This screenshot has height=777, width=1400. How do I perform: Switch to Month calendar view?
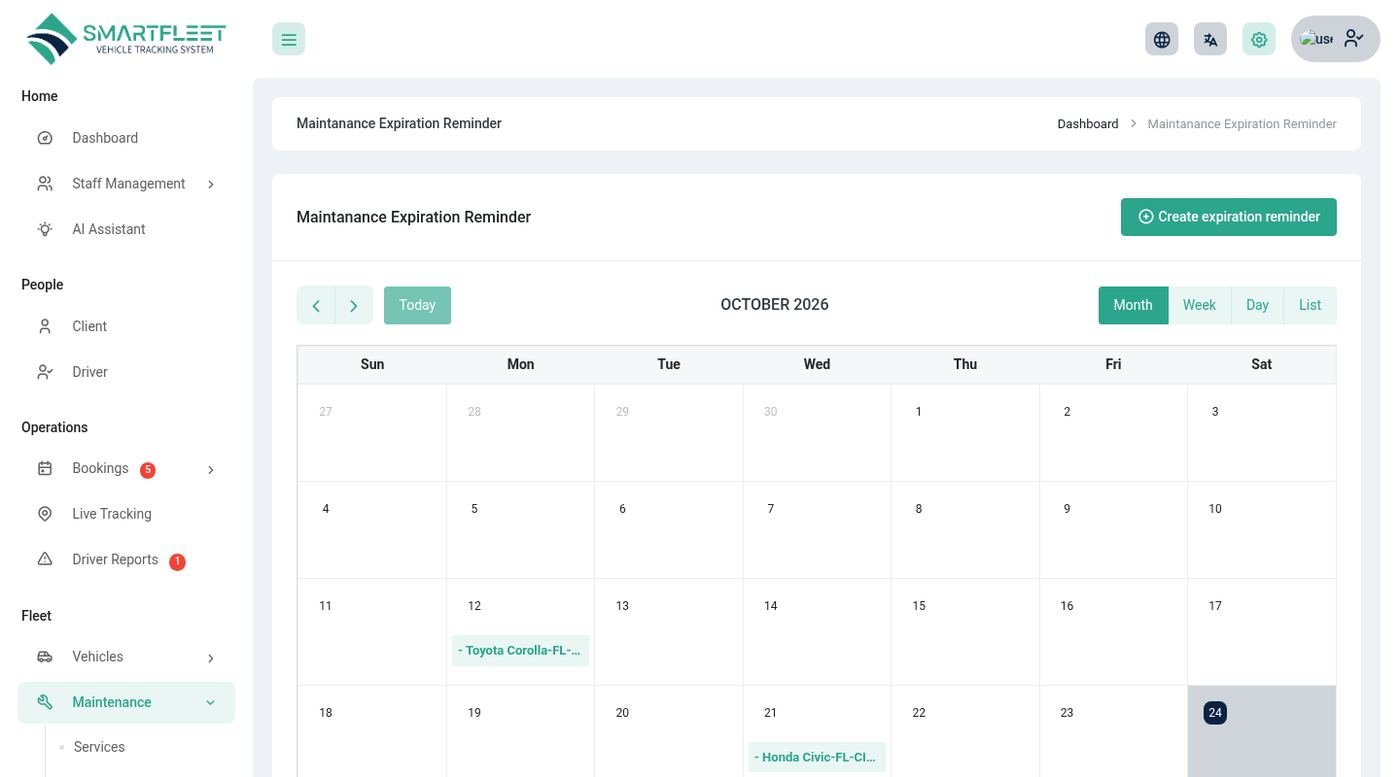[1133, 305]
